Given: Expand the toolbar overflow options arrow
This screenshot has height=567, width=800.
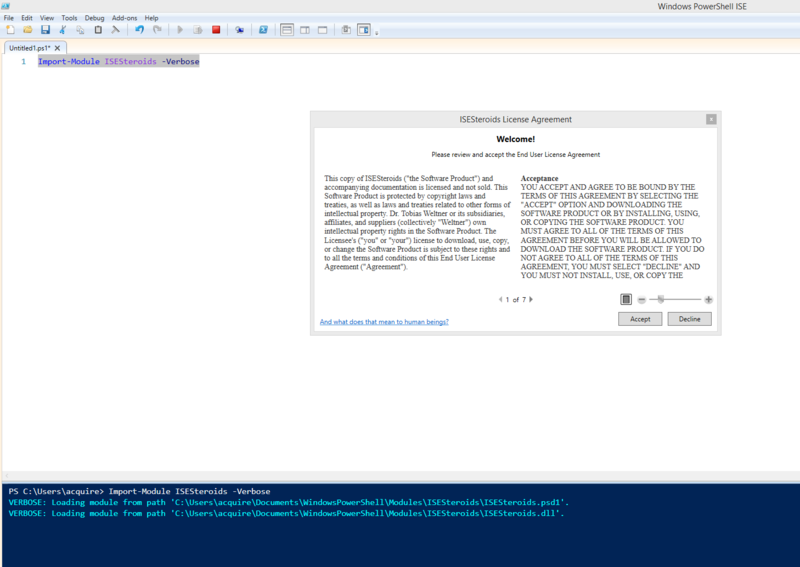Looking at the screenshot, I should (377, 33).
